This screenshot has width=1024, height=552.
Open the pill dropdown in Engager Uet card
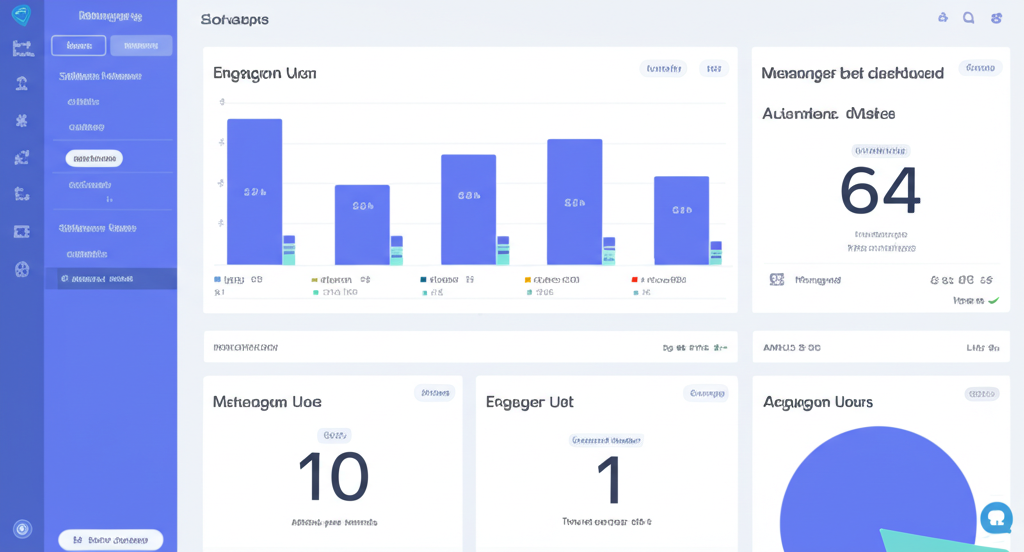pos(706,394)
